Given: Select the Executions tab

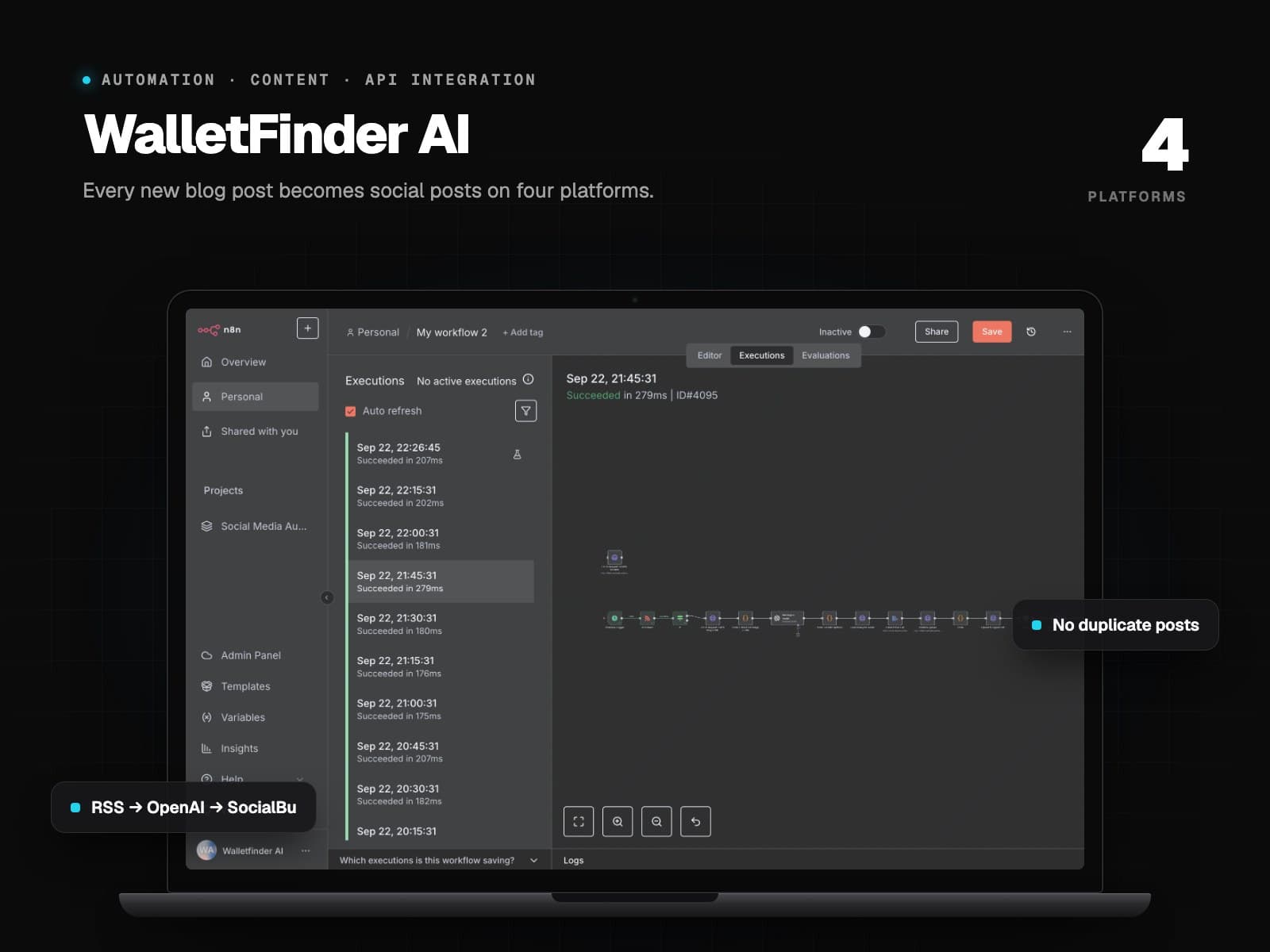Looking at the screenshot, I should pyautogui.click(x=761, y=355).
